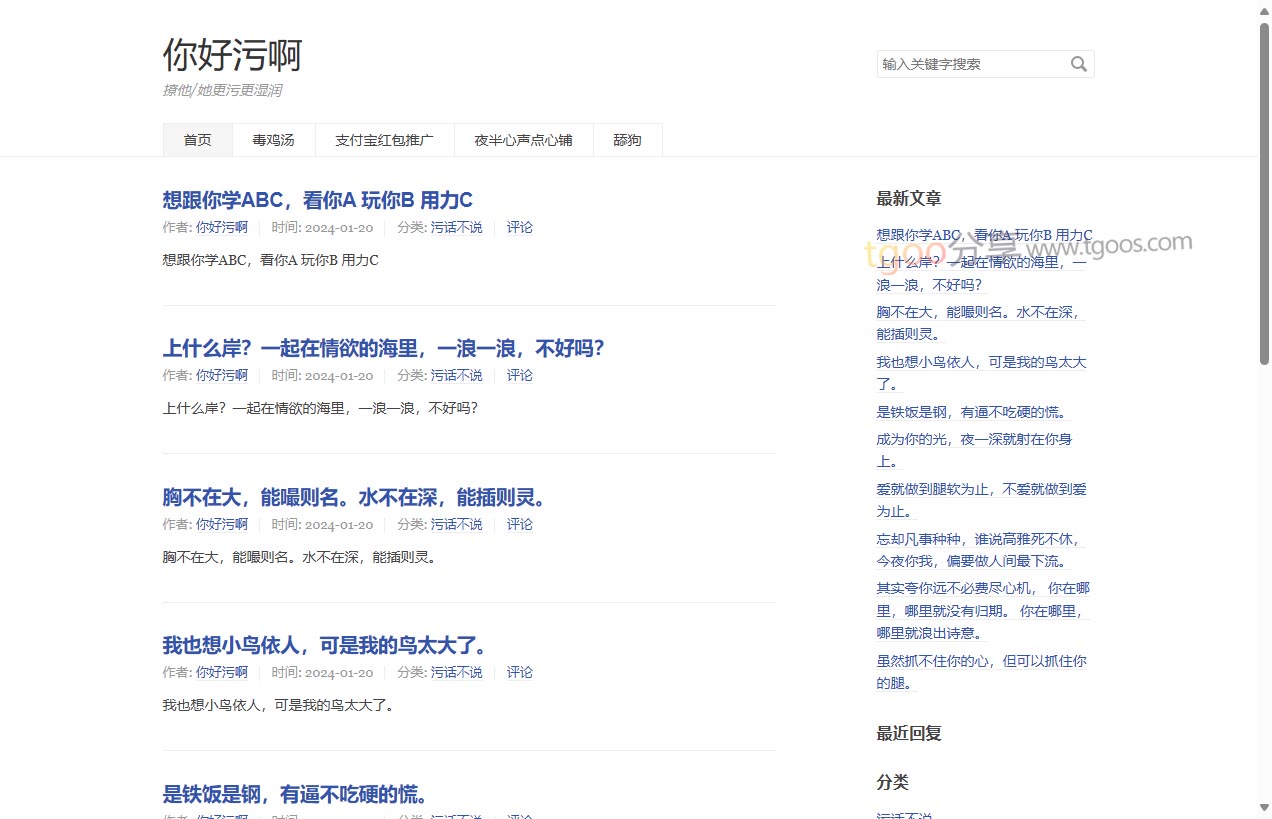
Task: Click the vertical scrollbar thumb
Action: pyautogui.click(x=1264, y=190)
